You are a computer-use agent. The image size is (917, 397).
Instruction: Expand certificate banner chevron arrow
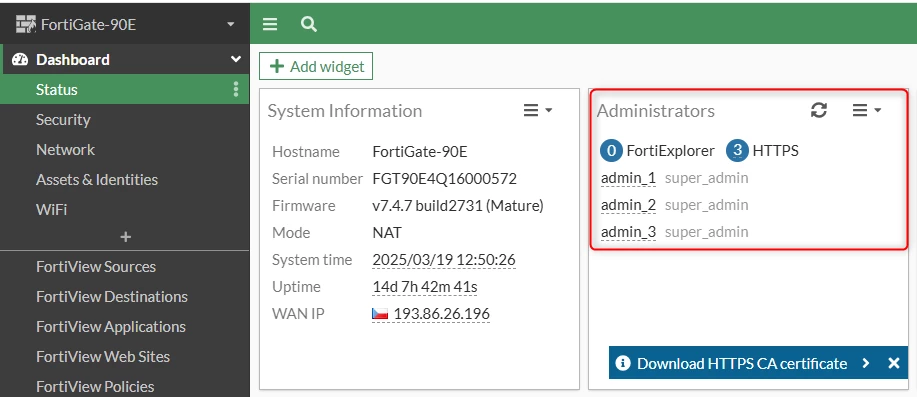[x=866, y=363]
